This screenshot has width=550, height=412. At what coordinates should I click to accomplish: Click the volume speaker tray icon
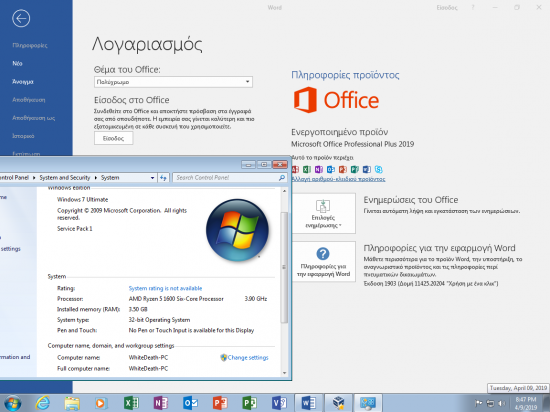click(502, 403)
